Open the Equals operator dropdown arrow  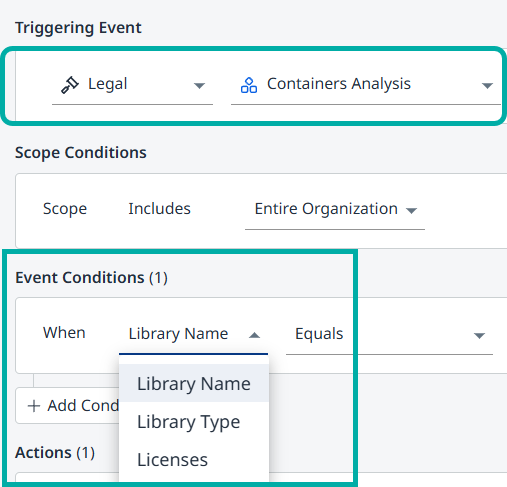point(479,336)
